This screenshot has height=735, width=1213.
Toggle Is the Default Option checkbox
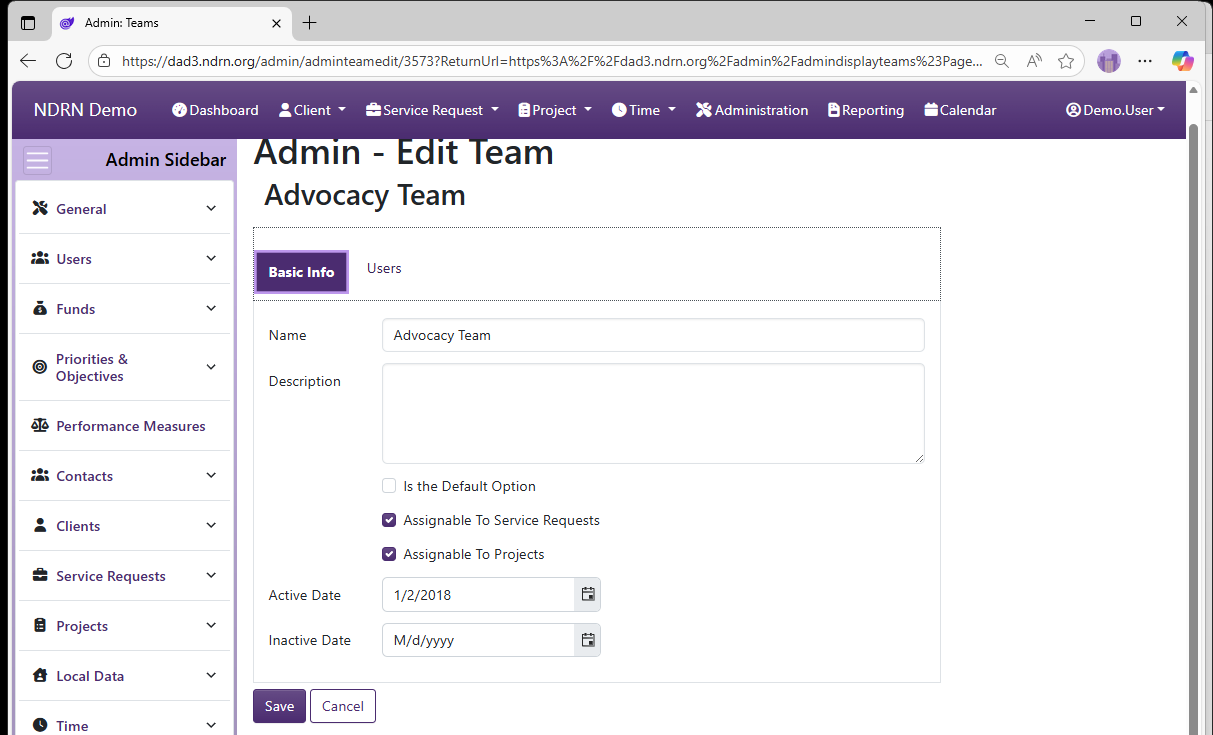click(389, 486)
